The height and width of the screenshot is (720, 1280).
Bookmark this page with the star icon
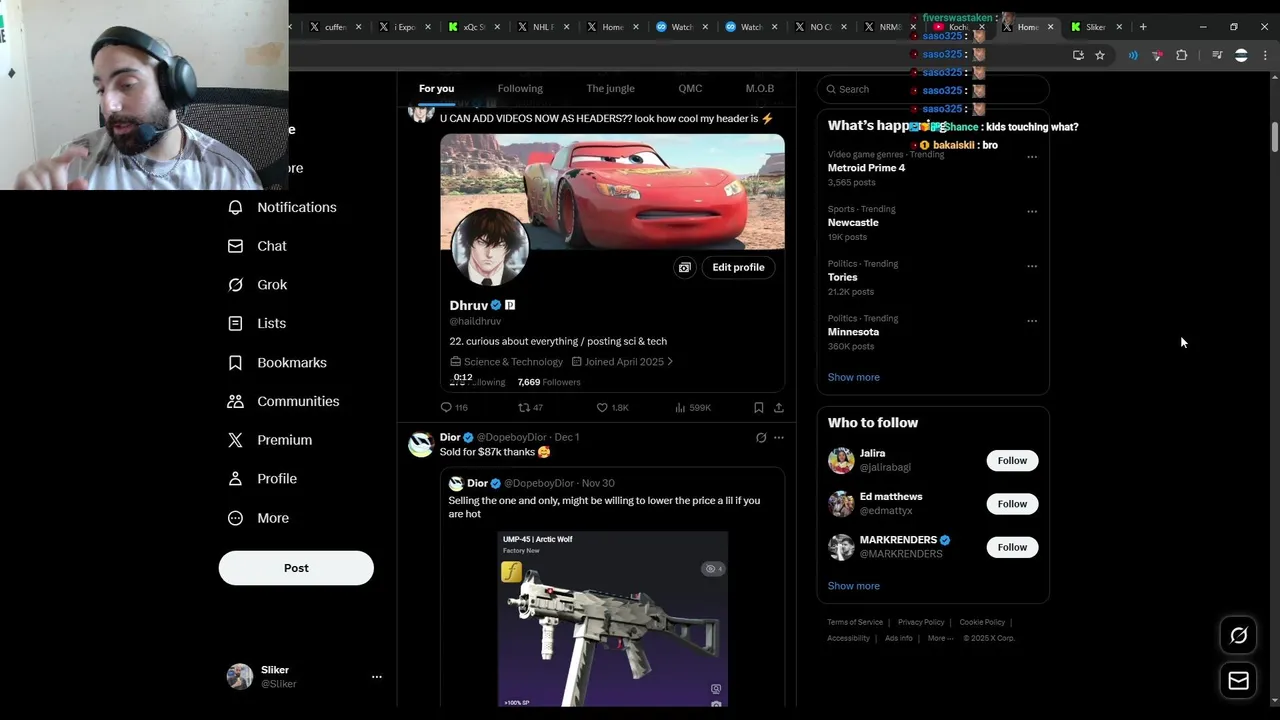1100,55
